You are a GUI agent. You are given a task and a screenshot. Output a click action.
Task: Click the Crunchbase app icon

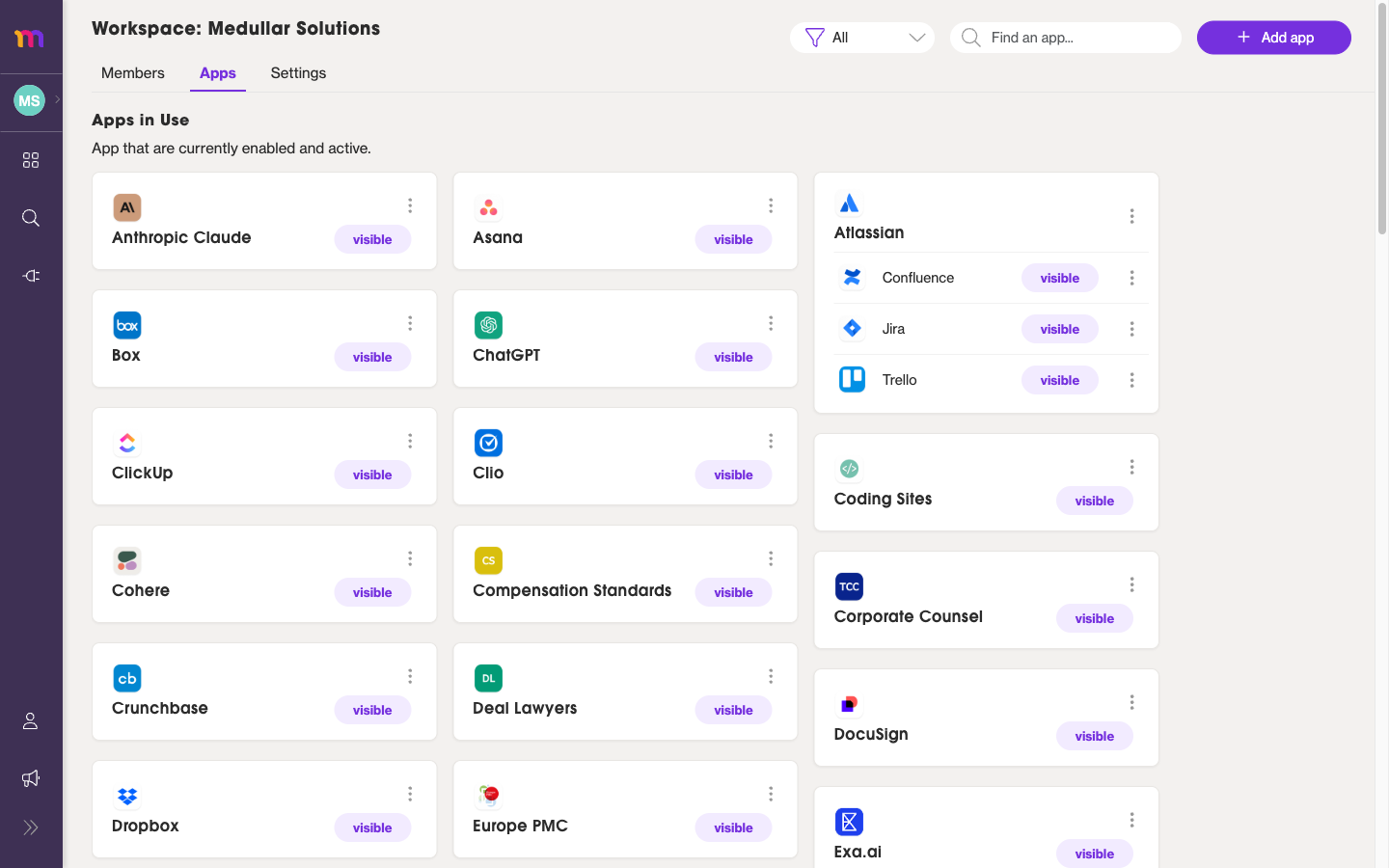(x=127, y=678)
